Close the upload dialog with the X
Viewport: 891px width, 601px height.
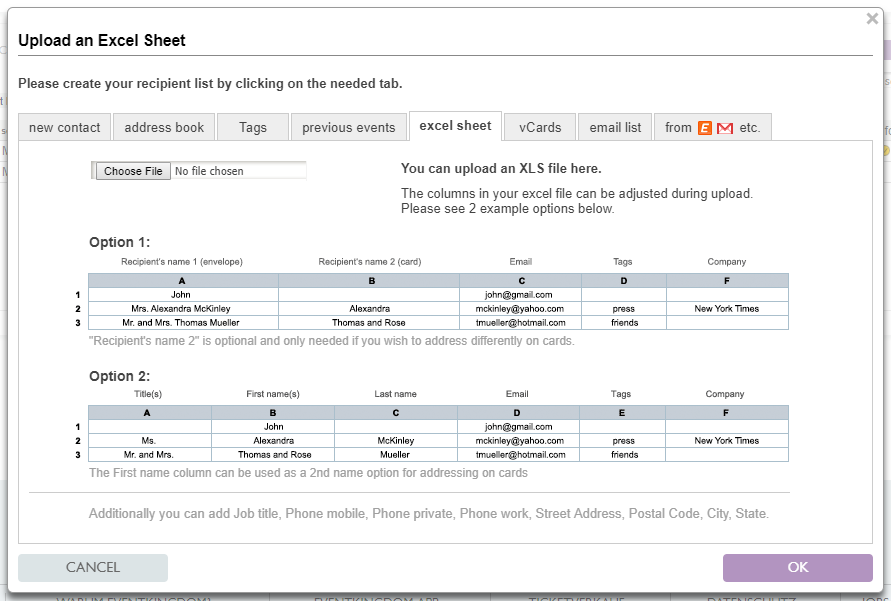pyautogui.click(x=871, y=18)
